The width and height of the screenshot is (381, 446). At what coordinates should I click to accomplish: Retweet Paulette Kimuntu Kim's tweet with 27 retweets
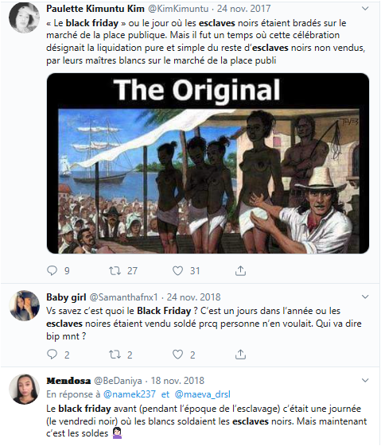click(x=115, y=270)
